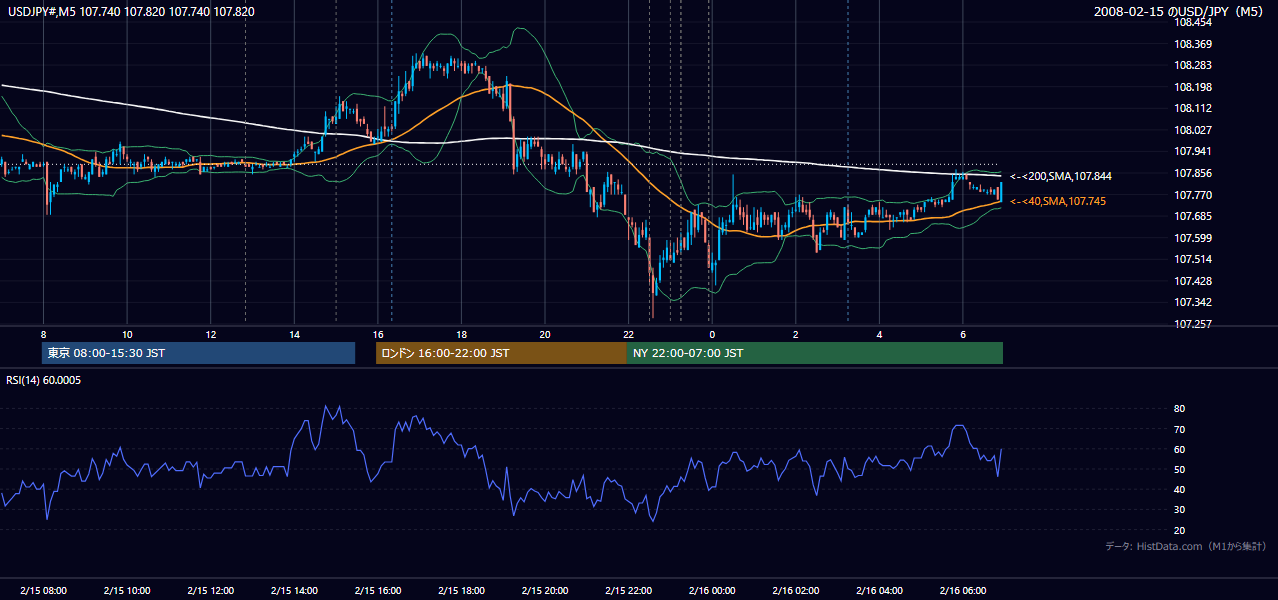Click the データ: HistData.com source credit
Viewport: 1278px width, 600px height.
click(1186, 546)
